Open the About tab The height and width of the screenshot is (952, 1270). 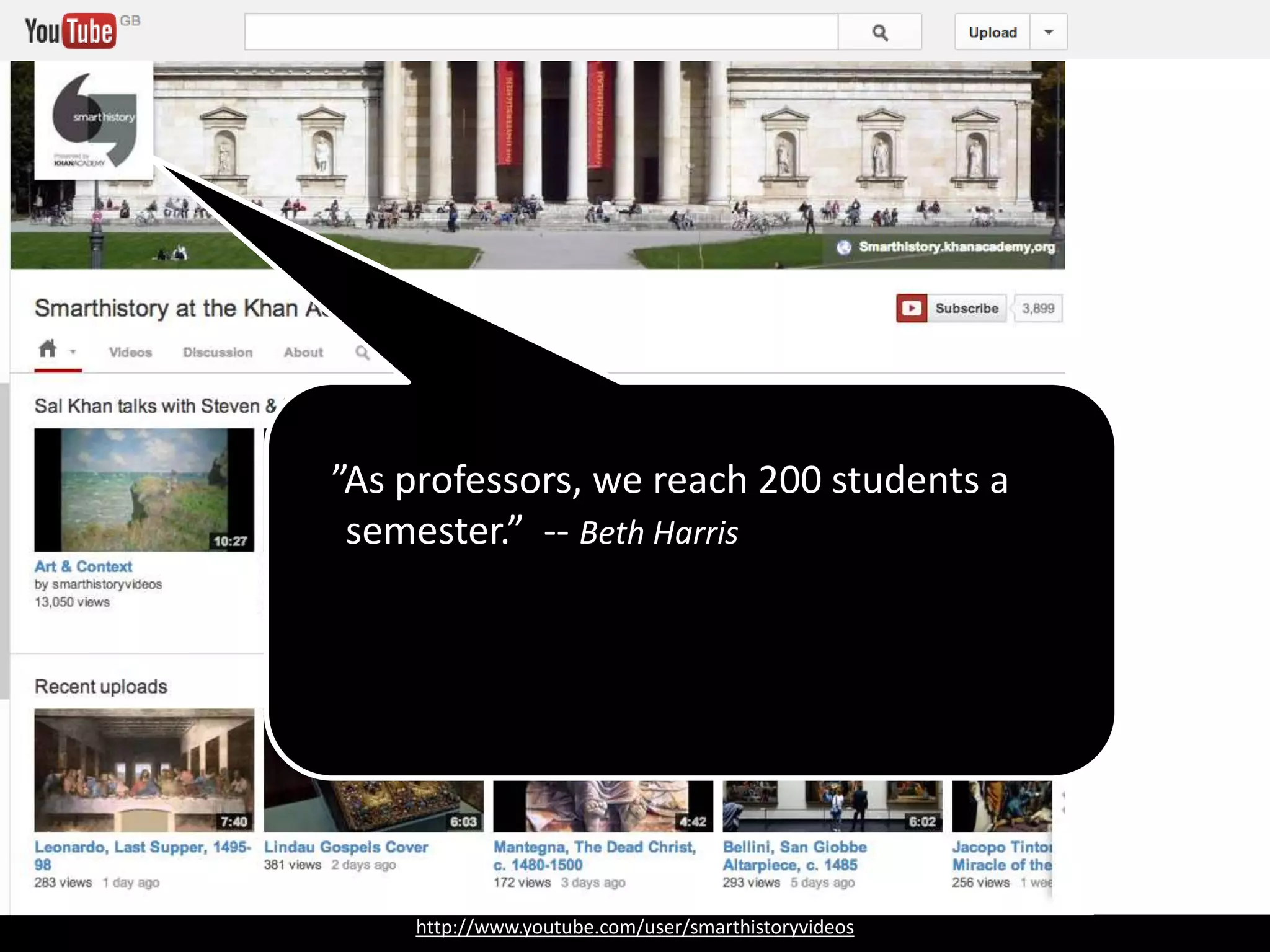coord(303,352)
